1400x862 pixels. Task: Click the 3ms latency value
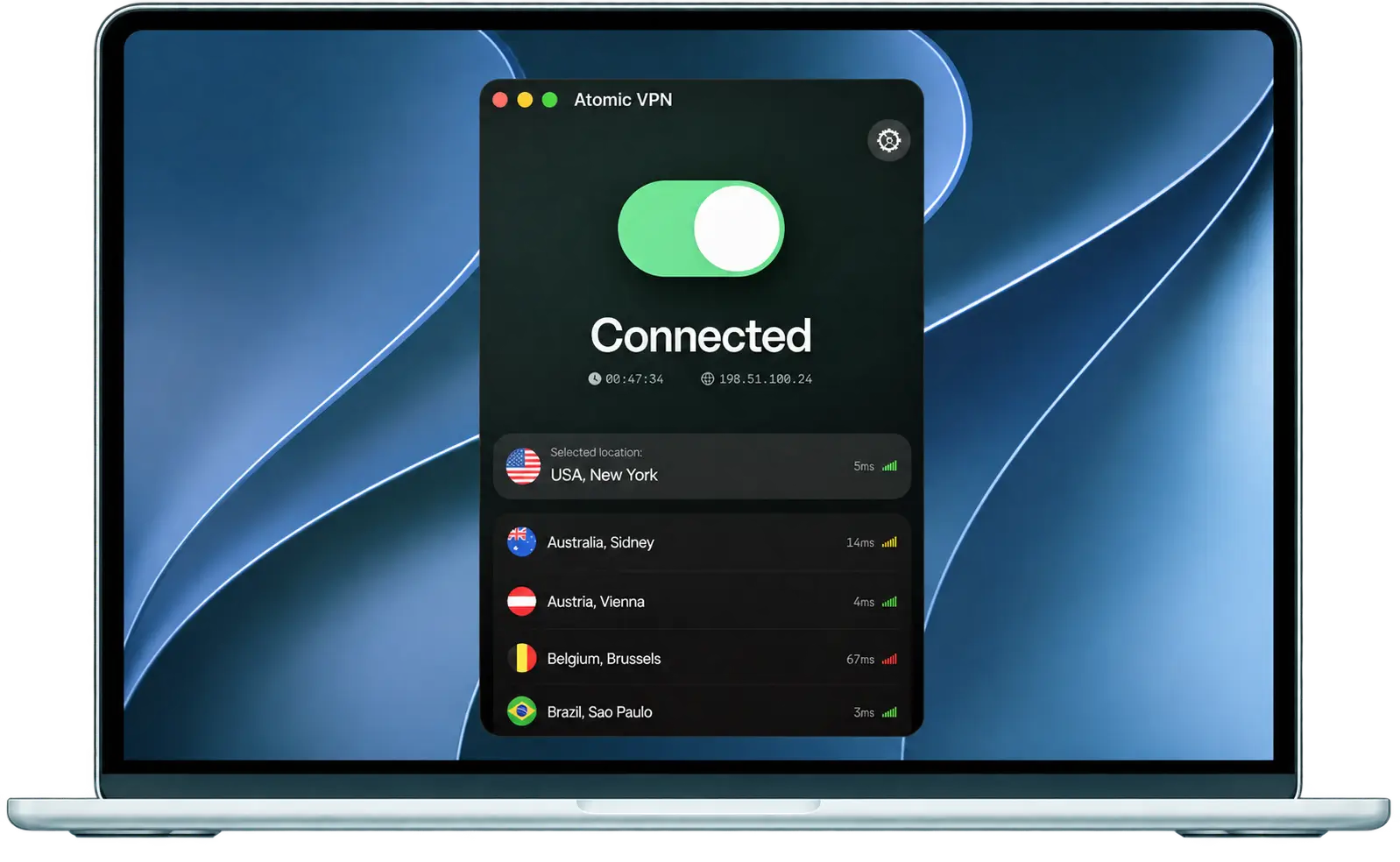864,713
